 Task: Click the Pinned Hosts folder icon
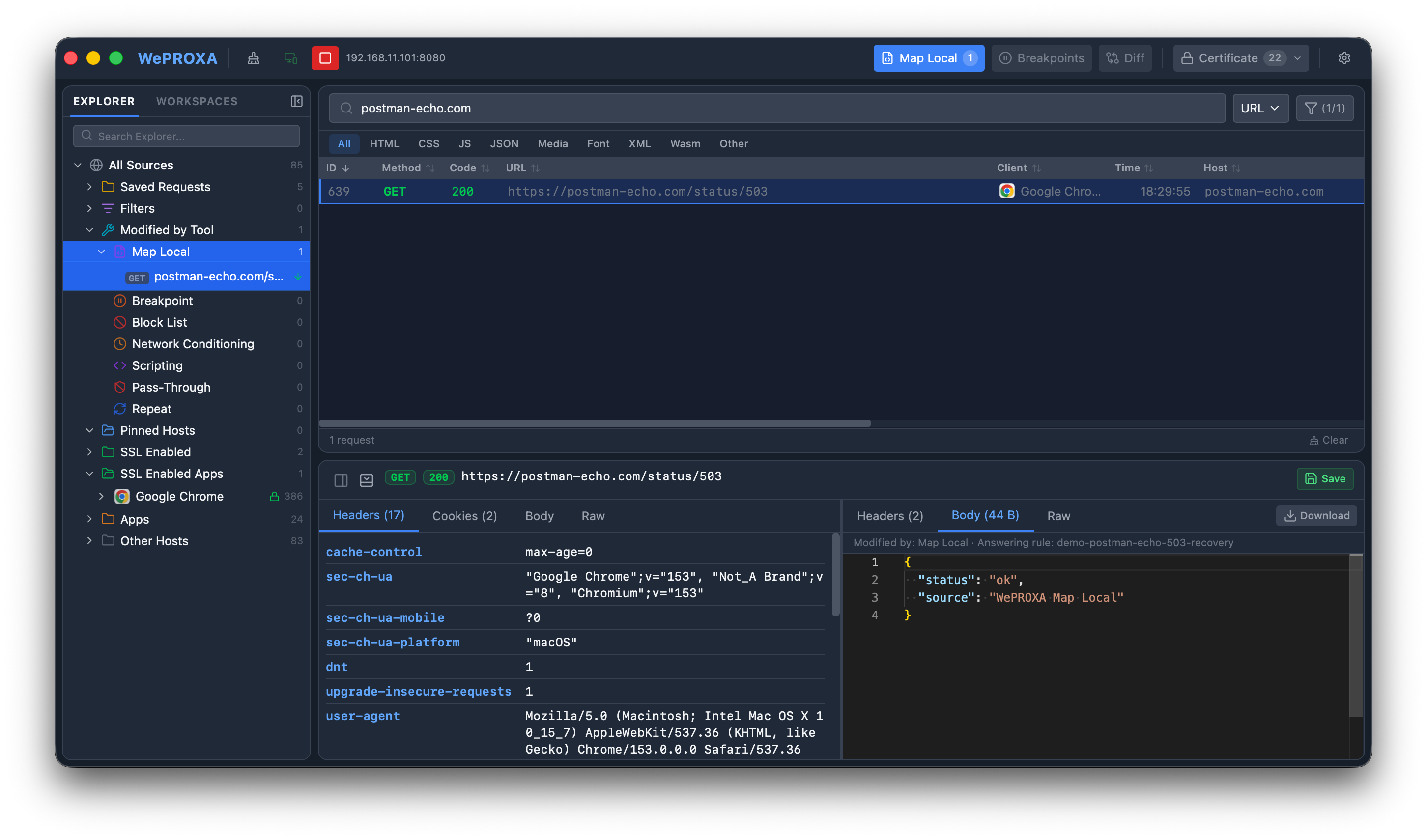point(108,430)
